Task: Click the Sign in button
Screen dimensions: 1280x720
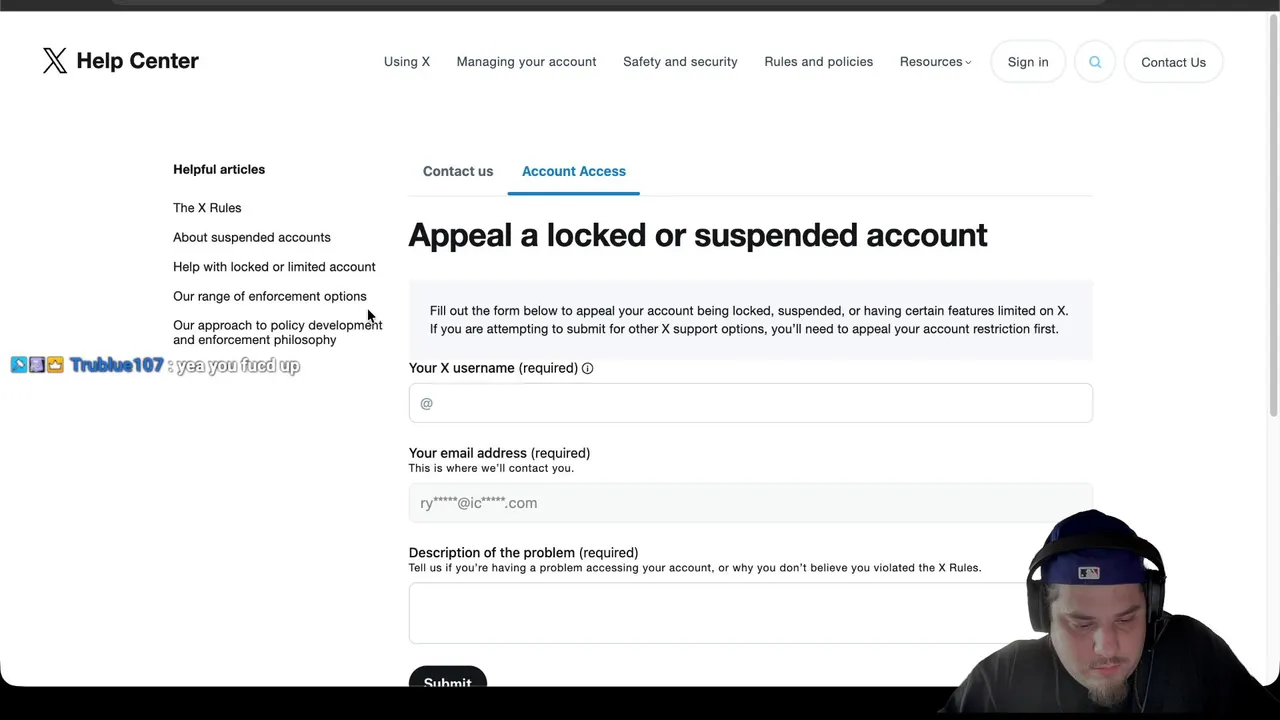Action: pos(1028,62)
